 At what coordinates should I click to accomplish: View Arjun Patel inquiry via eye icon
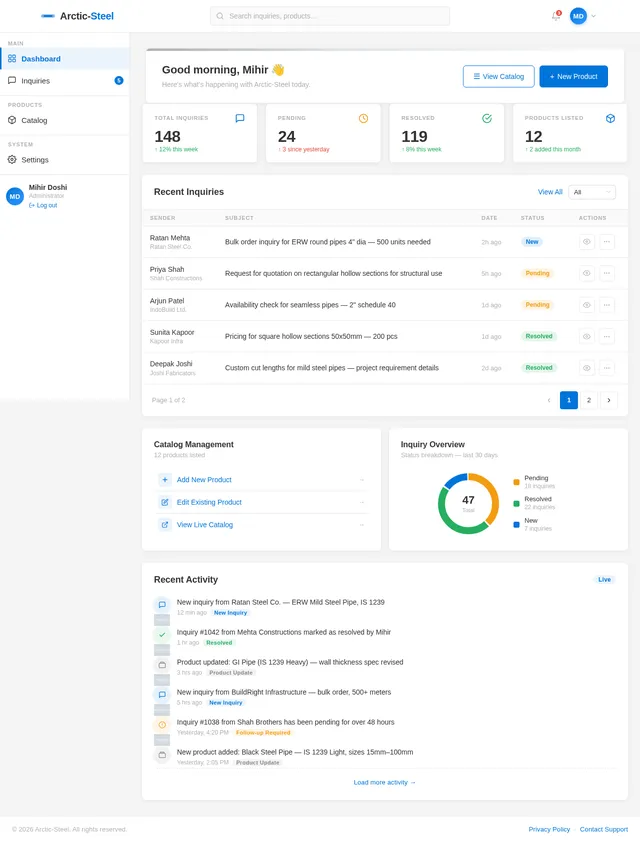[587, 305]
